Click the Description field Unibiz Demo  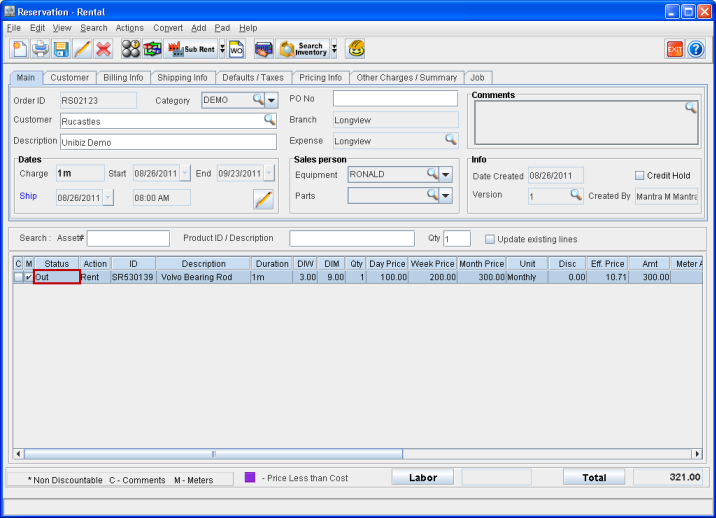[x=168, y=143]
